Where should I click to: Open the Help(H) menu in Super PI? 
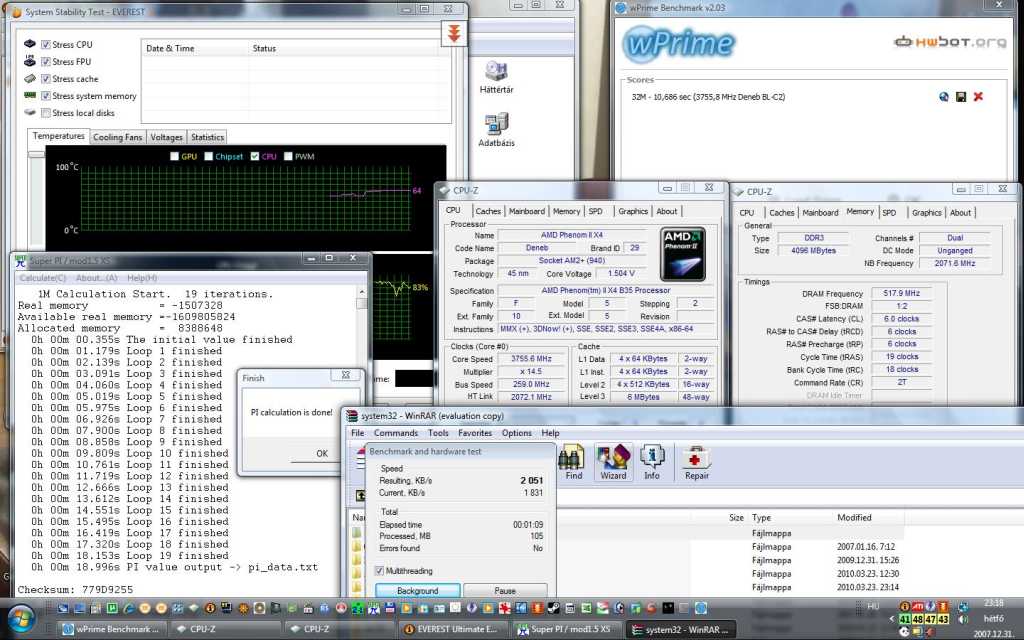tap(142, 278)
